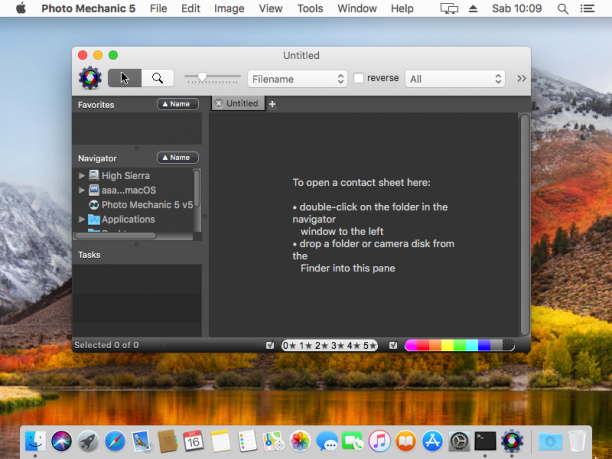The image size is (612, 459).
Task: Click Navigator panel Name sort button
Action: coord(178,158)
